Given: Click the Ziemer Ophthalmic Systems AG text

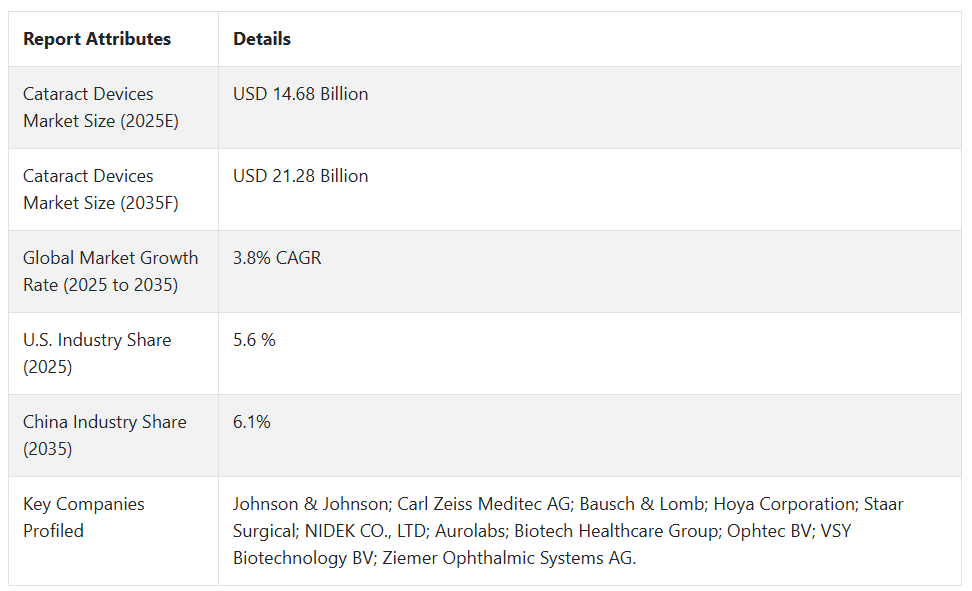Looking at the screenshot, I should [x=508, y=558].
